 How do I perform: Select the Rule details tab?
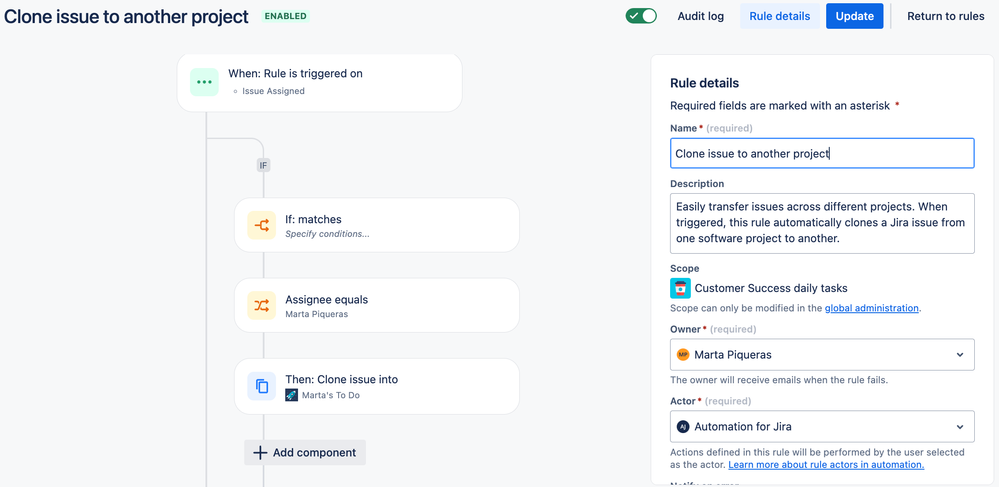[x=779, y=17]
